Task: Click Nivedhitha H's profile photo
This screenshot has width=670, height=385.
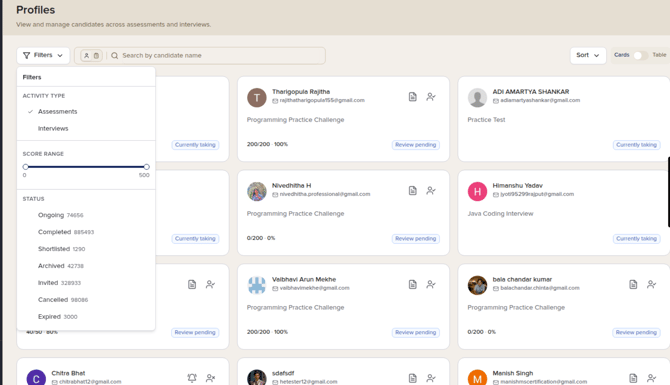Action: [257, 191]
